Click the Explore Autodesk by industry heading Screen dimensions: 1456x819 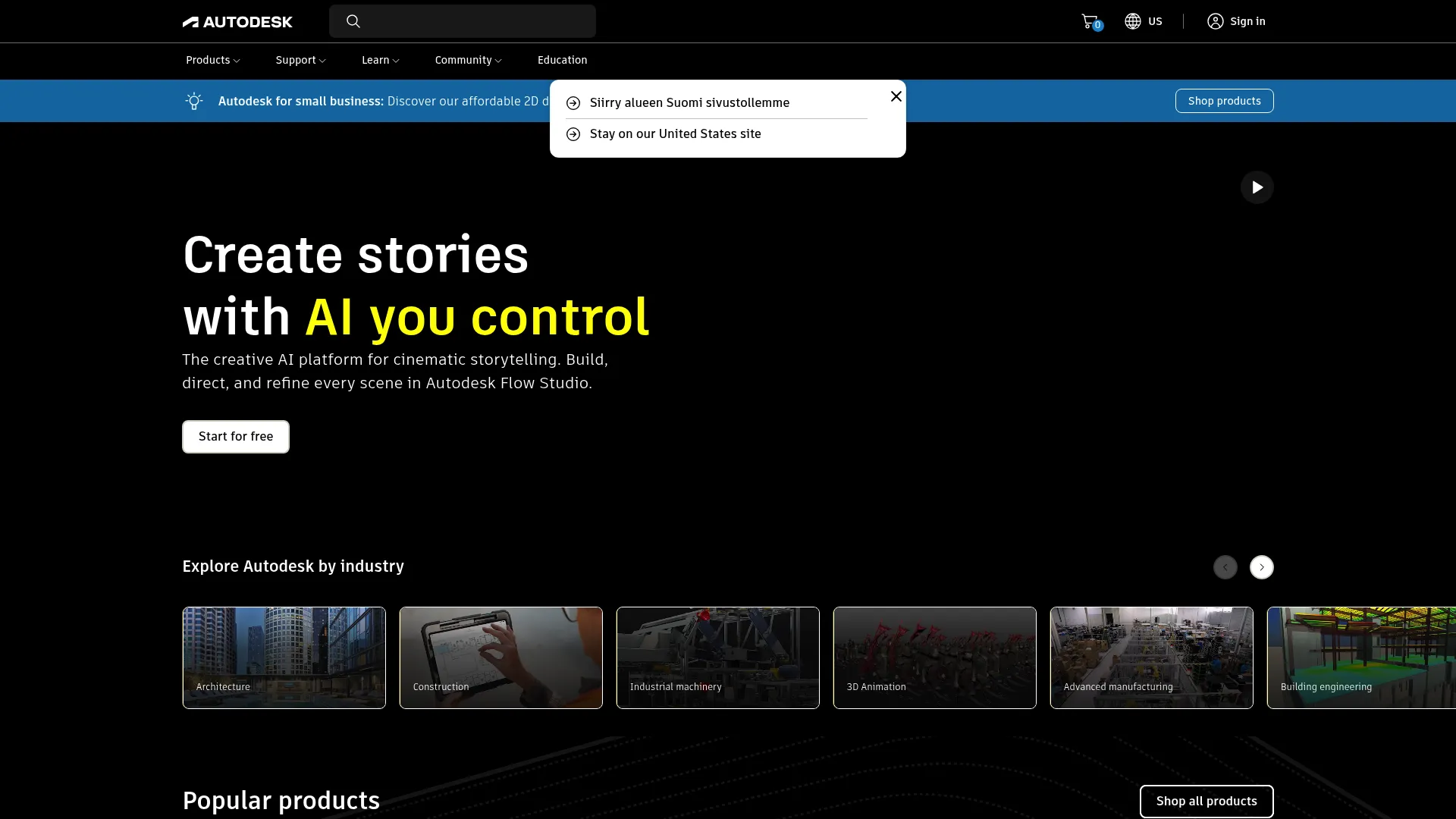[x=293, y=566]
